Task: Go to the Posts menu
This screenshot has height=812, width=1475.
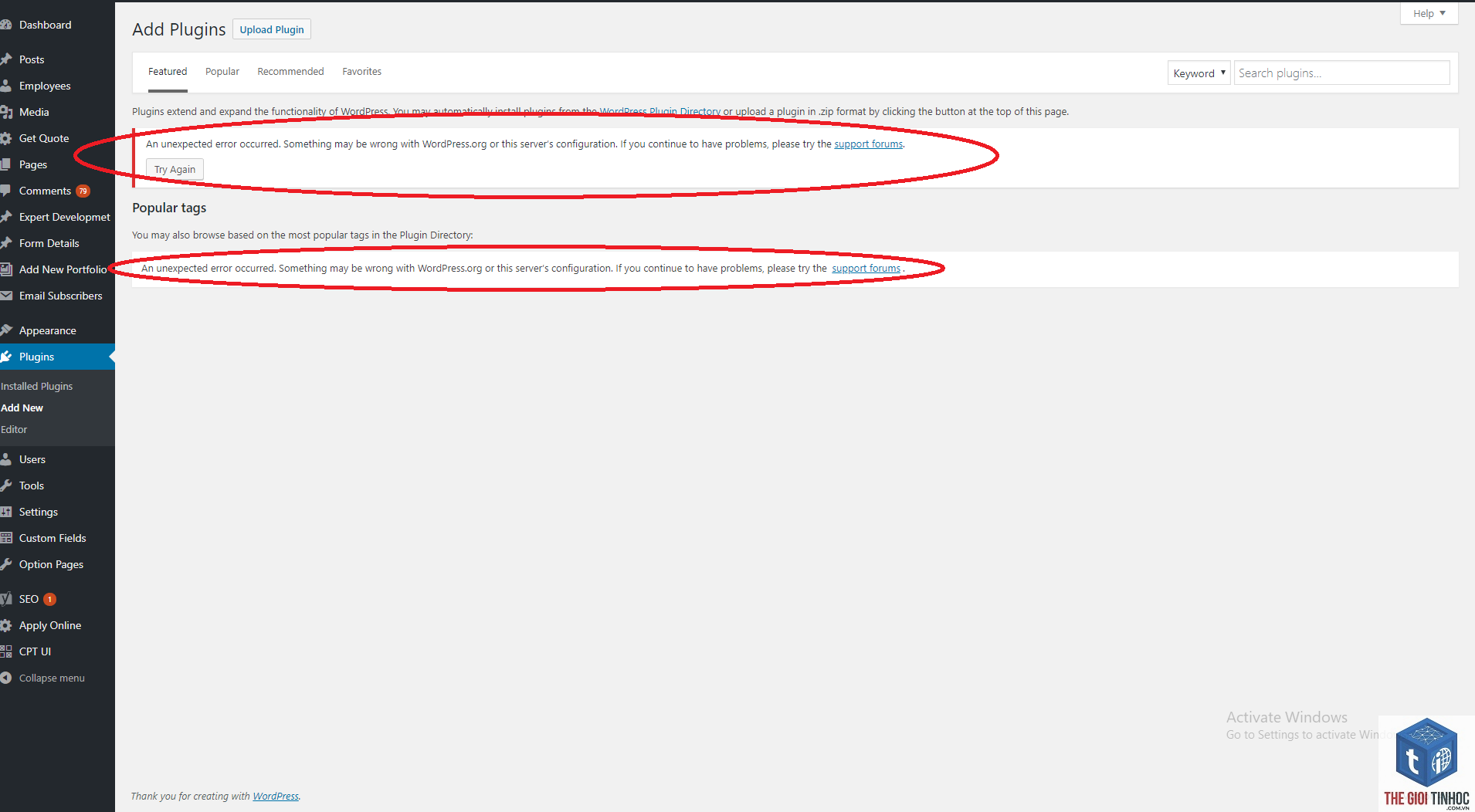Action: click(32, 59)
